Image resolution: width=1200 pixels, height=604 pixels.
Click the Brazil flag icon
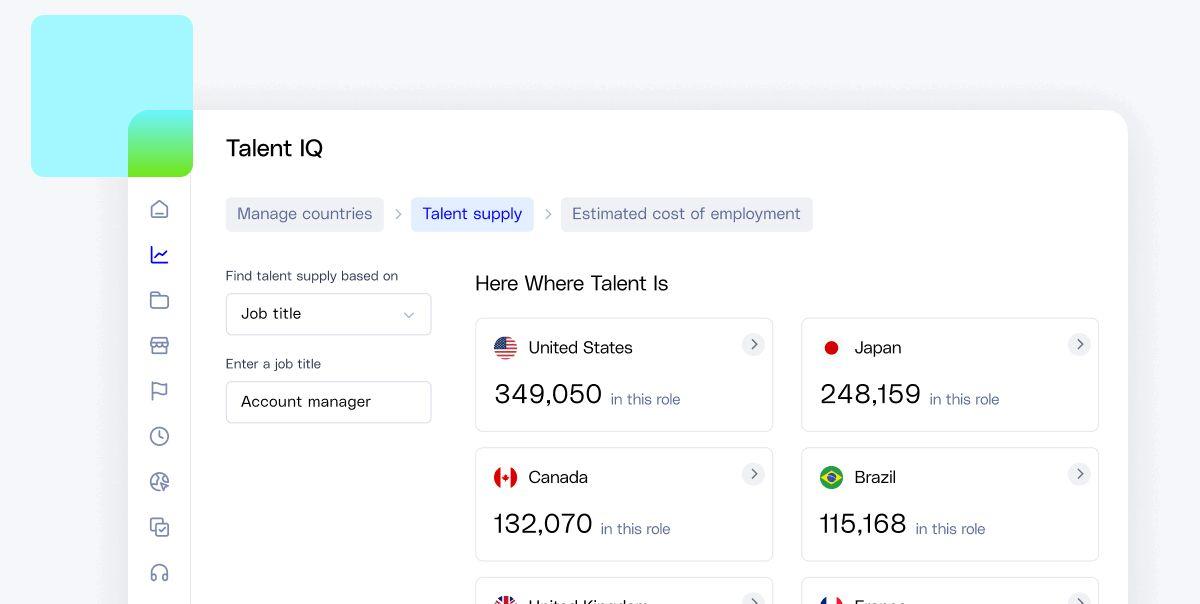(831, 478)
